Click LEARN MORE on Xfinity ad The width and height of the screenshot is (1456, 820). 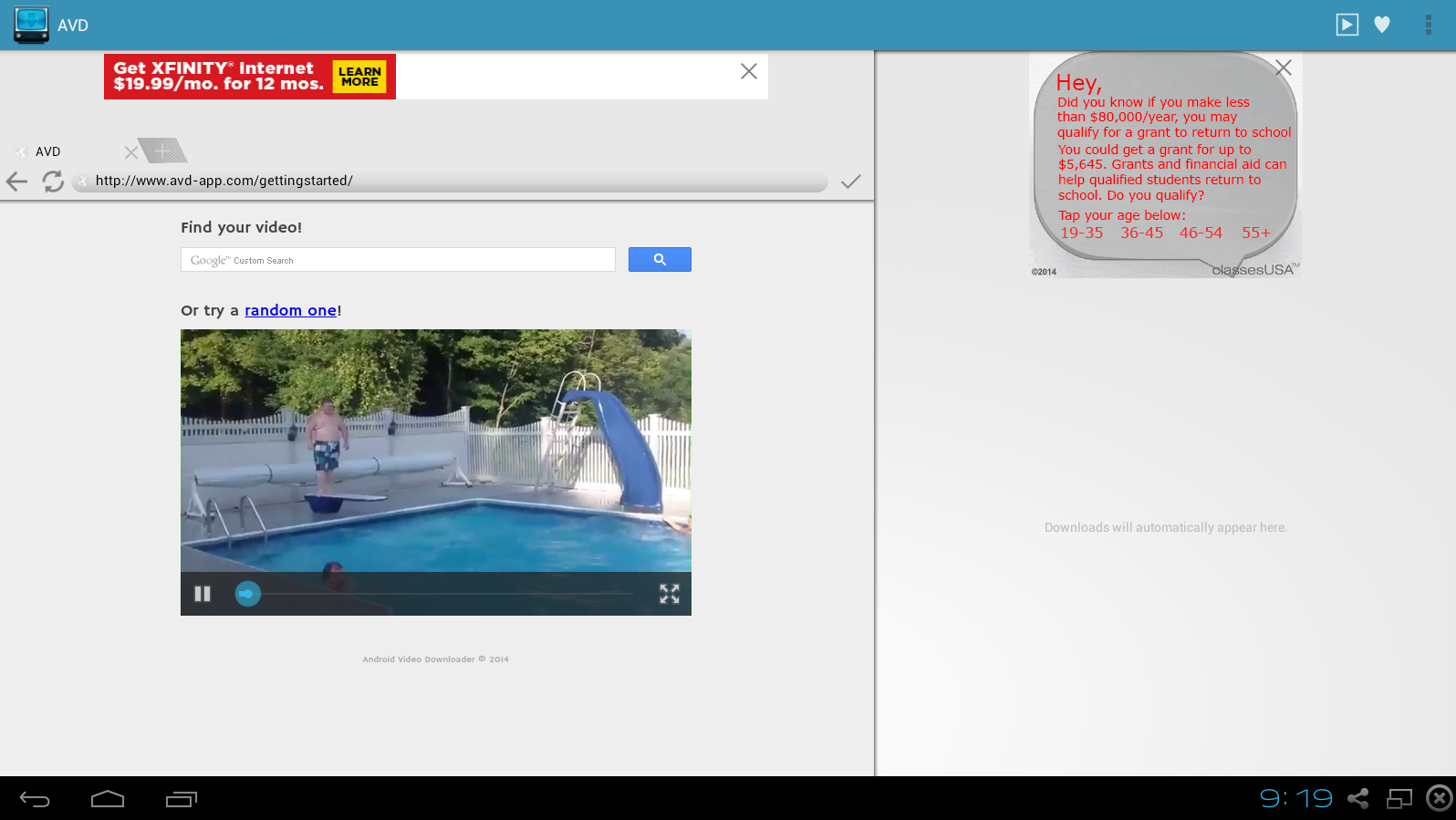tap(359, 77)
